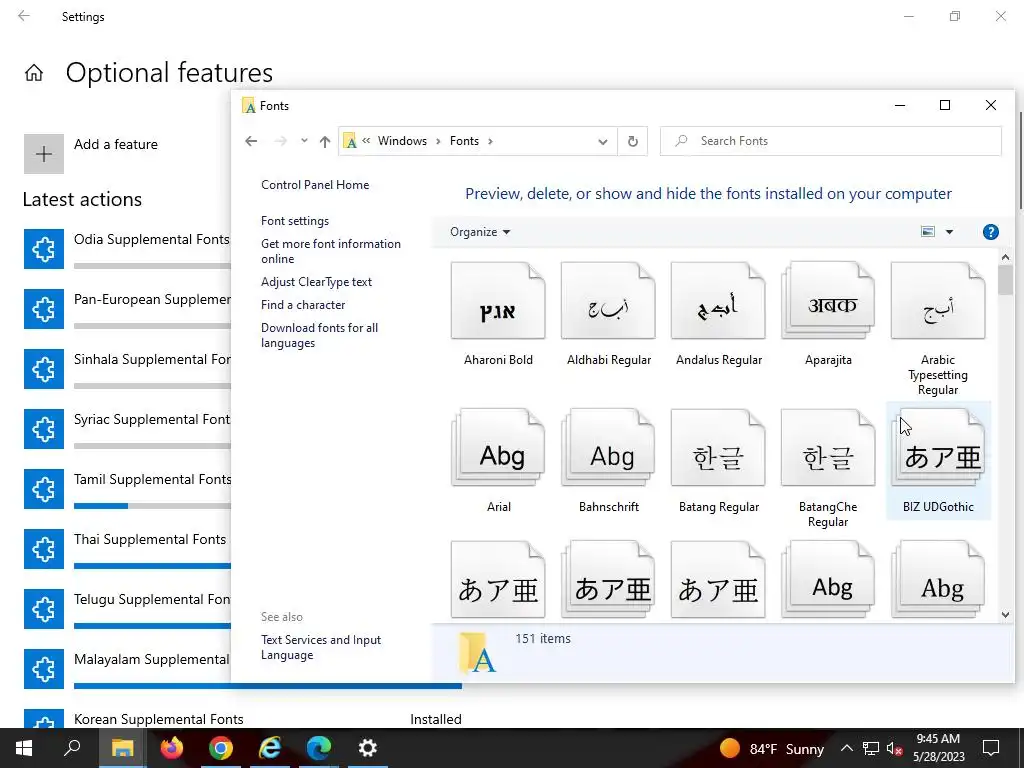This screenshot has height=768, width=1024.
Task: Select Pan-European Supplemental icon in Settings
Action: 44,309
